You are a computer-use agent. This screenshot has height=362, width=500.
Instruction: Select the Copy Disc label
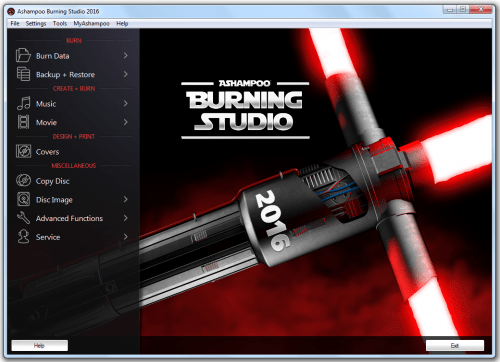point(53,181)
